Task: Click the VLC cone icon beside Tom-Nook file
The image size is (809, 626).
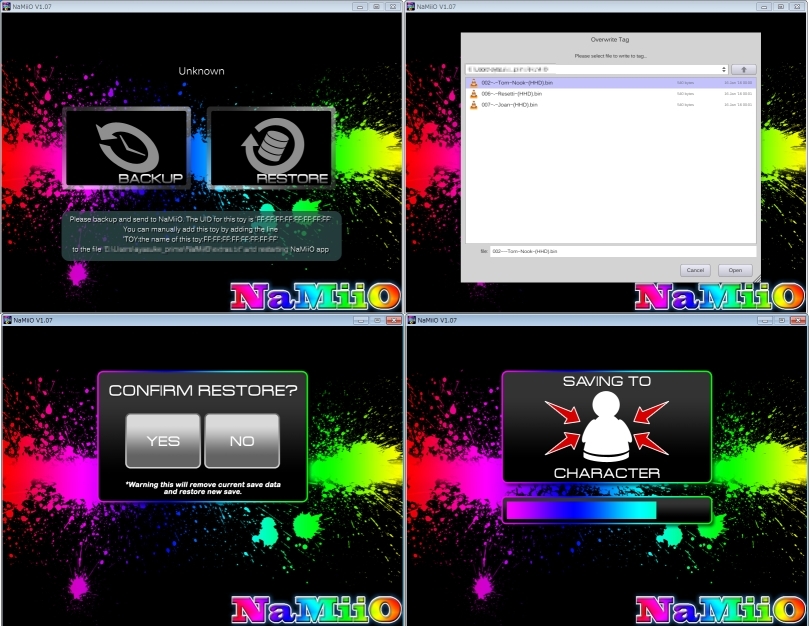Action: [473, 83]
